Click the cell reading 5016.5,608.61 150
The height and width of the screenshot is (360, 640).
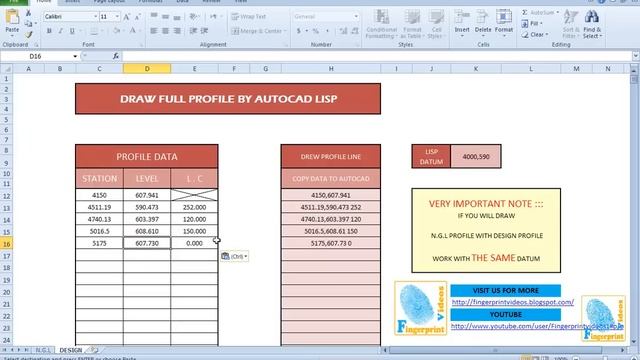coord(331,231)
